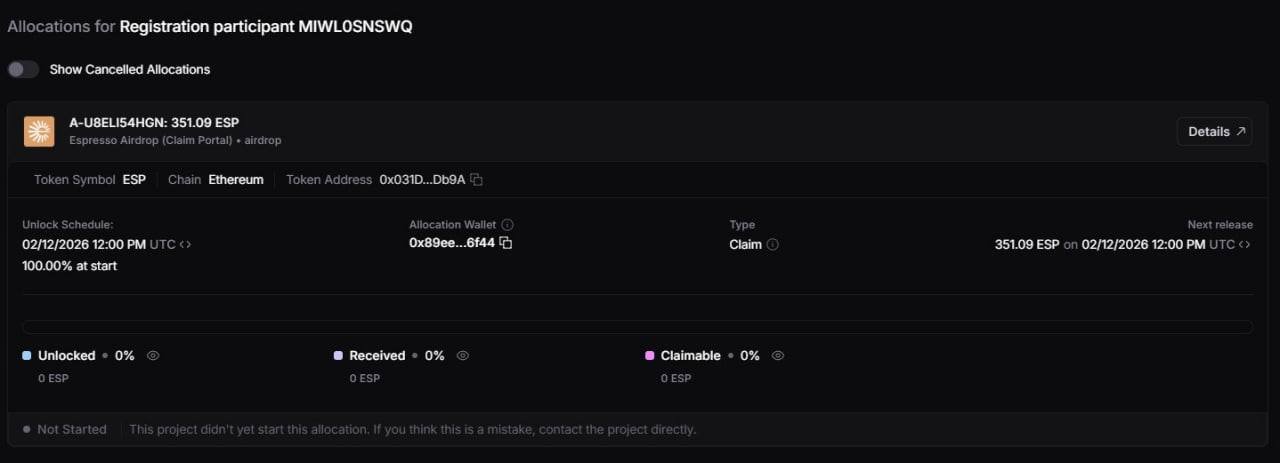The width and height of the screenshot is (1280, 463).
Task: Copy the Allocation Wallet address
Action: click(506, 243)
